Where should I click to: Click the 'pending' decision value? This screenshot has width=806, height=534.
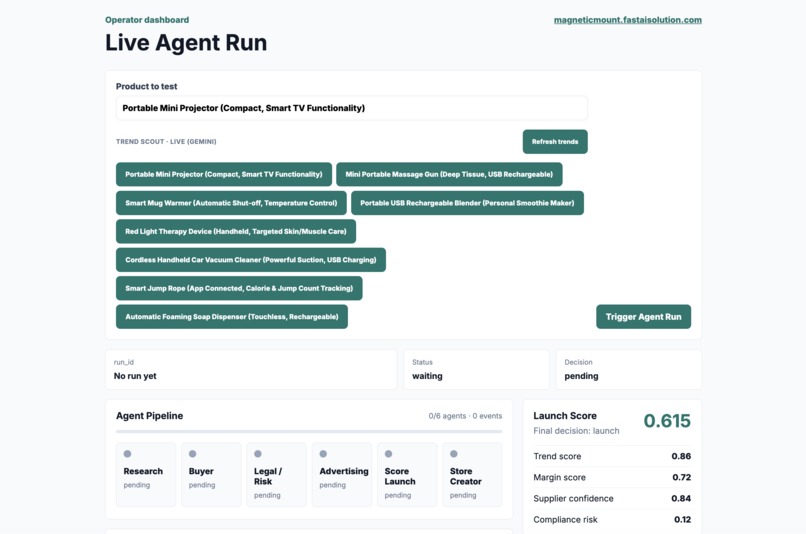pos(581,376)
